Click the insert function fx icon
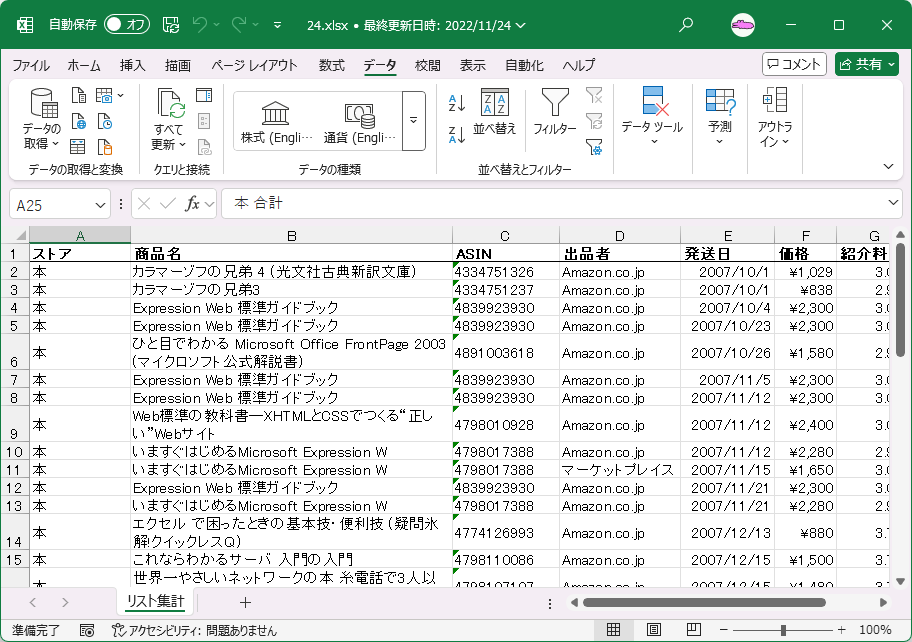This screenshot has width=912, height=642. click(x=192, y=204)
